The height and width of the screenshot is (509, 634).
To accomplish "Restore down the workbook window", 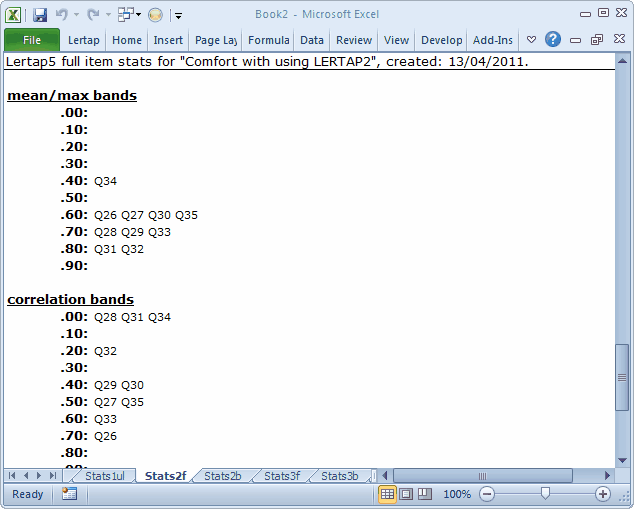I will (597, 40).
